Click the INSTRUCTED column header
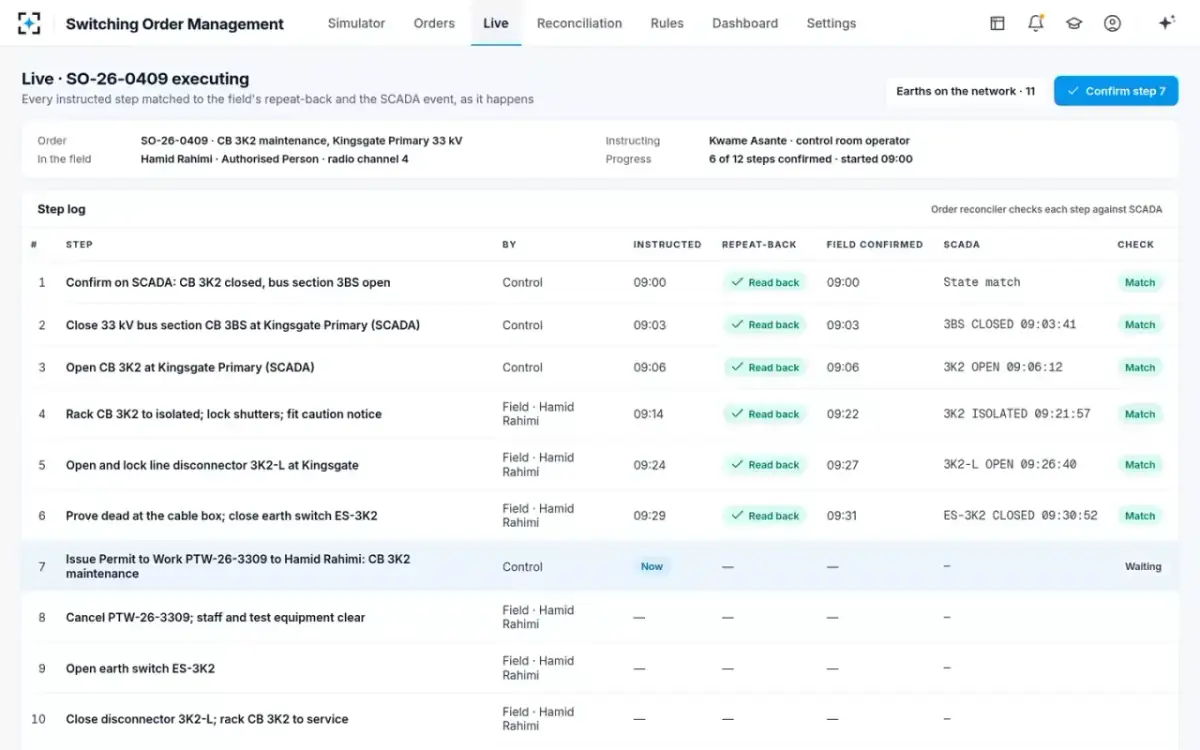The width and height of the screenshot is (1200, 750). pos(667,245)
